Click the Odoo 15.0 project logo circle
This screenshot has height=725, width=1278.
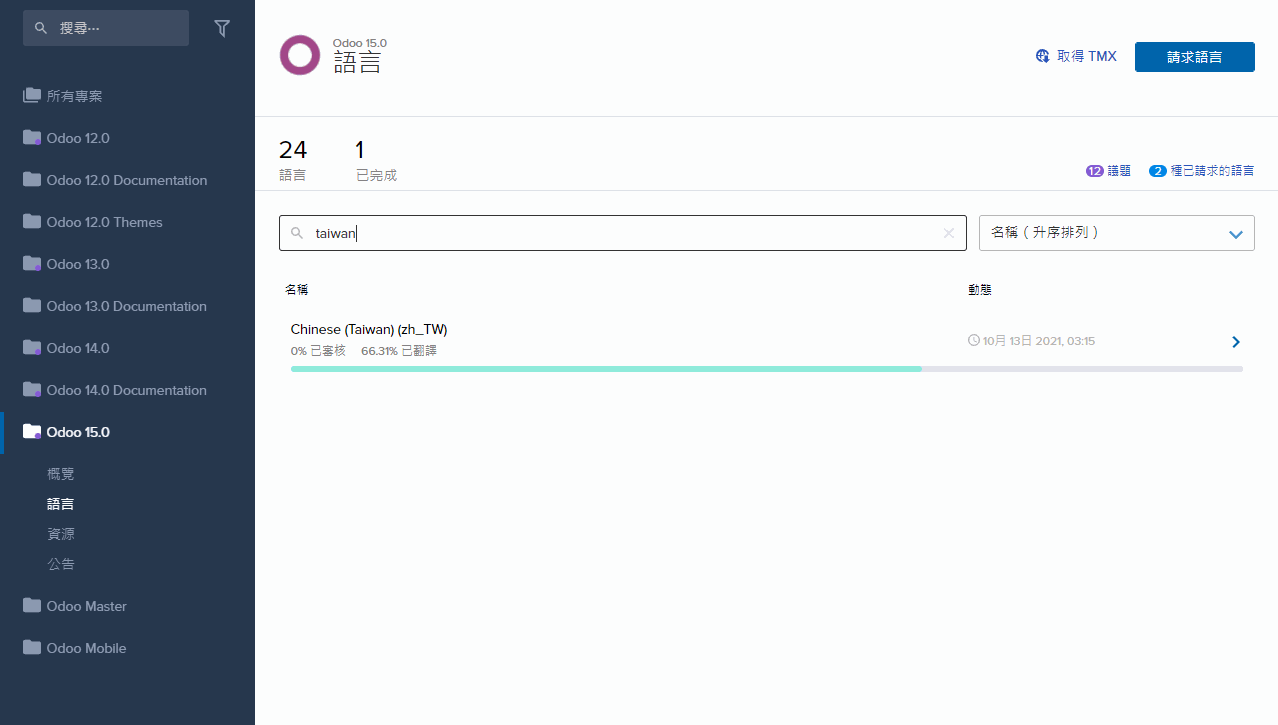point(299,55)
